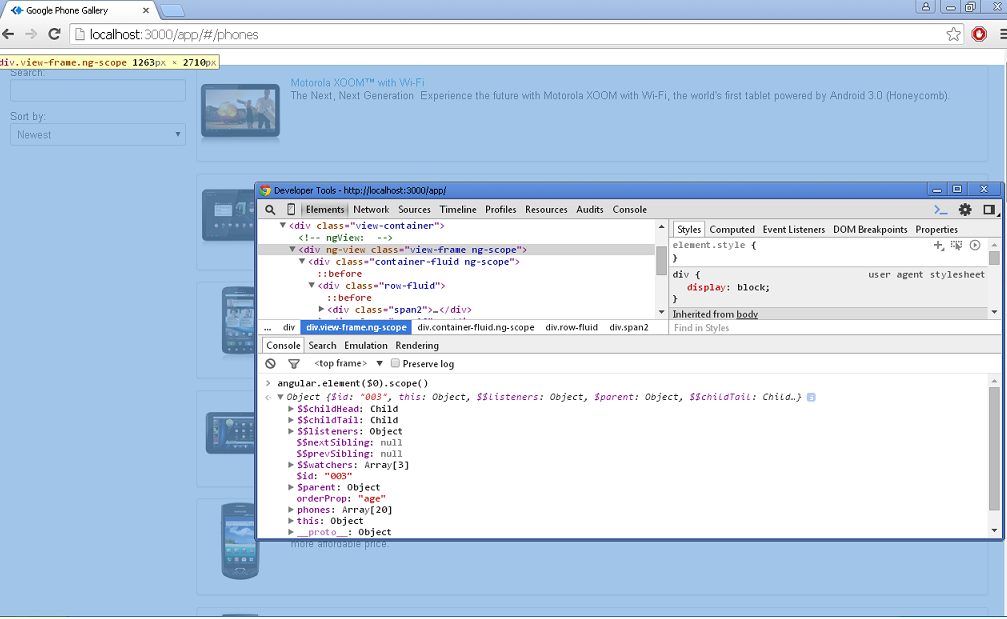The width and height of the screenshot is (1007, 619).
Task: Collapse the view-frame ng-scope div node
Action: (x=292, y=250)
